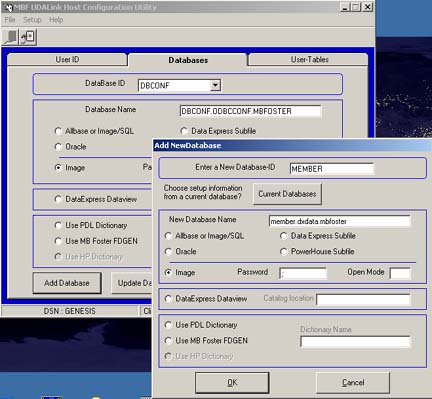Click the application icon in title bar
Viewport: 432px width, 399px height.
(9, 7)
